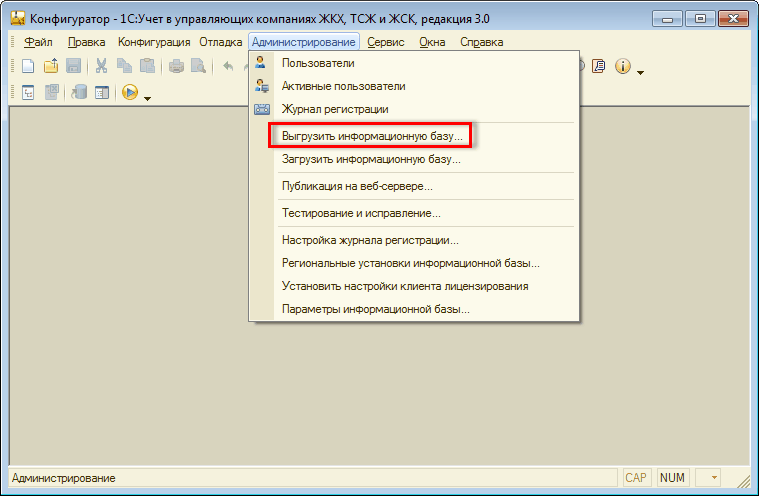Click the NUM indicator in status bar
The width and height of the screenshot is (759, 496).
[672, 478]
